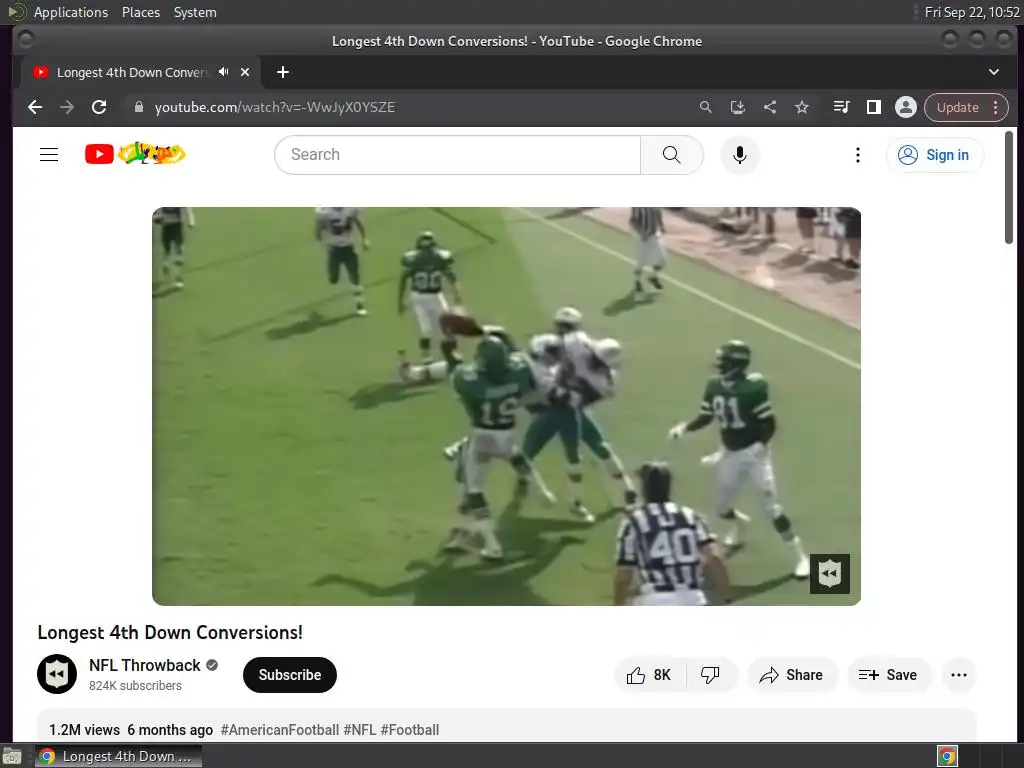
Task: Start voice search with microphone
Action: point(739,155)
